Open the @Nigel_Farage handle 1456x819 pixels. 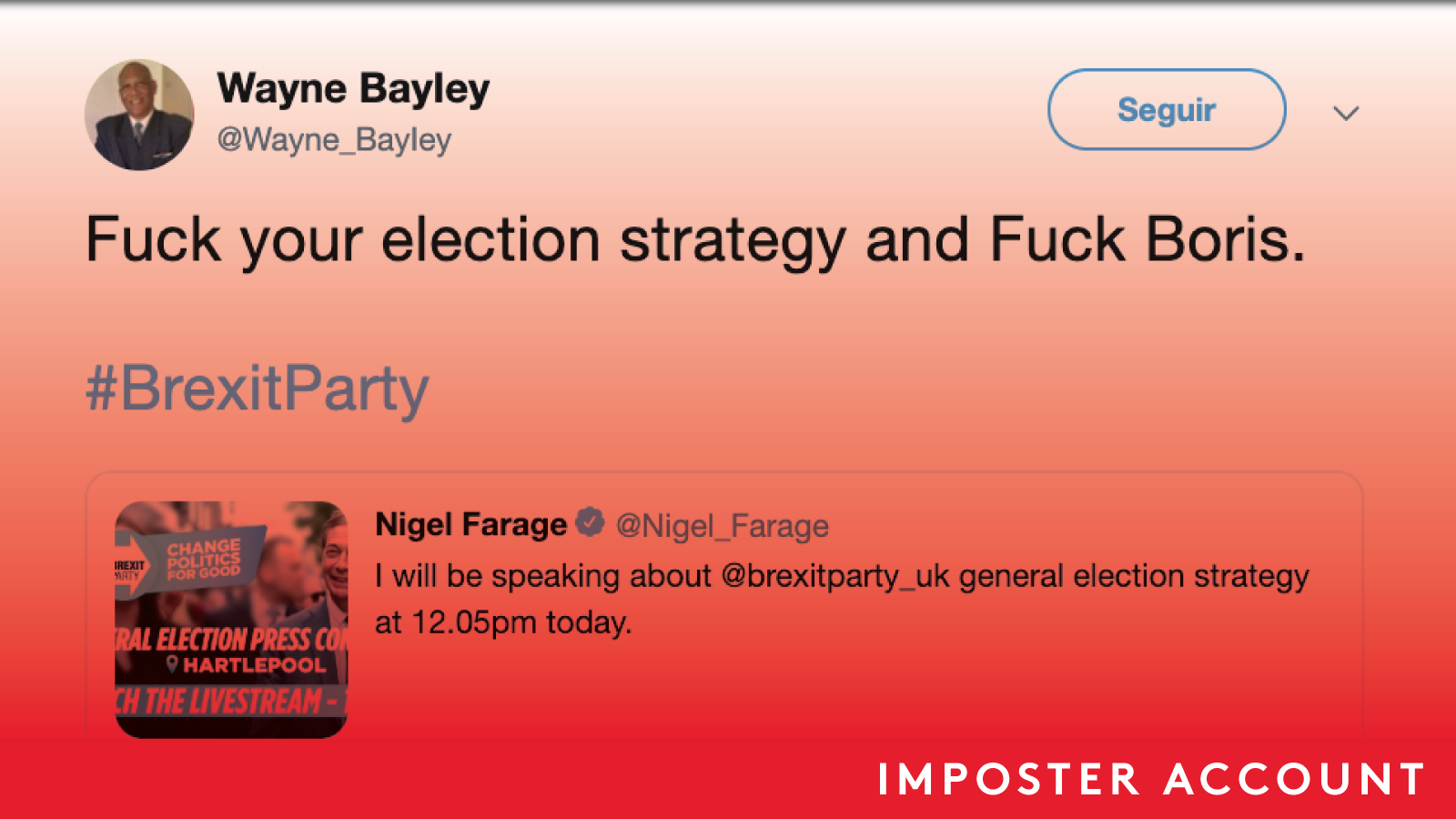pyautogui.click(x=723, y=526)
